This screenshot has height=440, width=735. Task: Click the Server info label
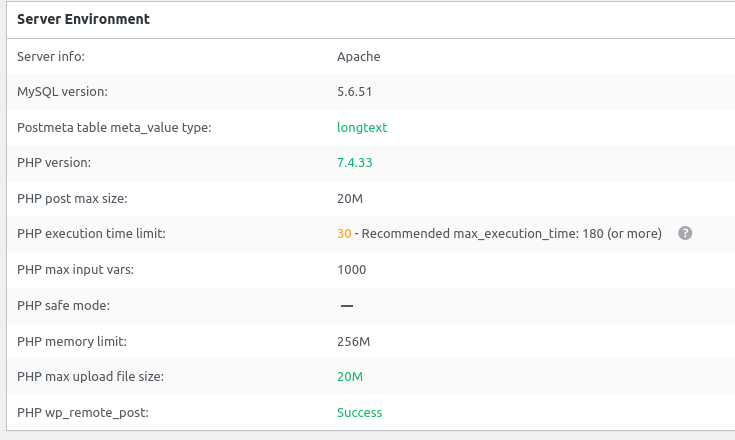pos(51,57)
